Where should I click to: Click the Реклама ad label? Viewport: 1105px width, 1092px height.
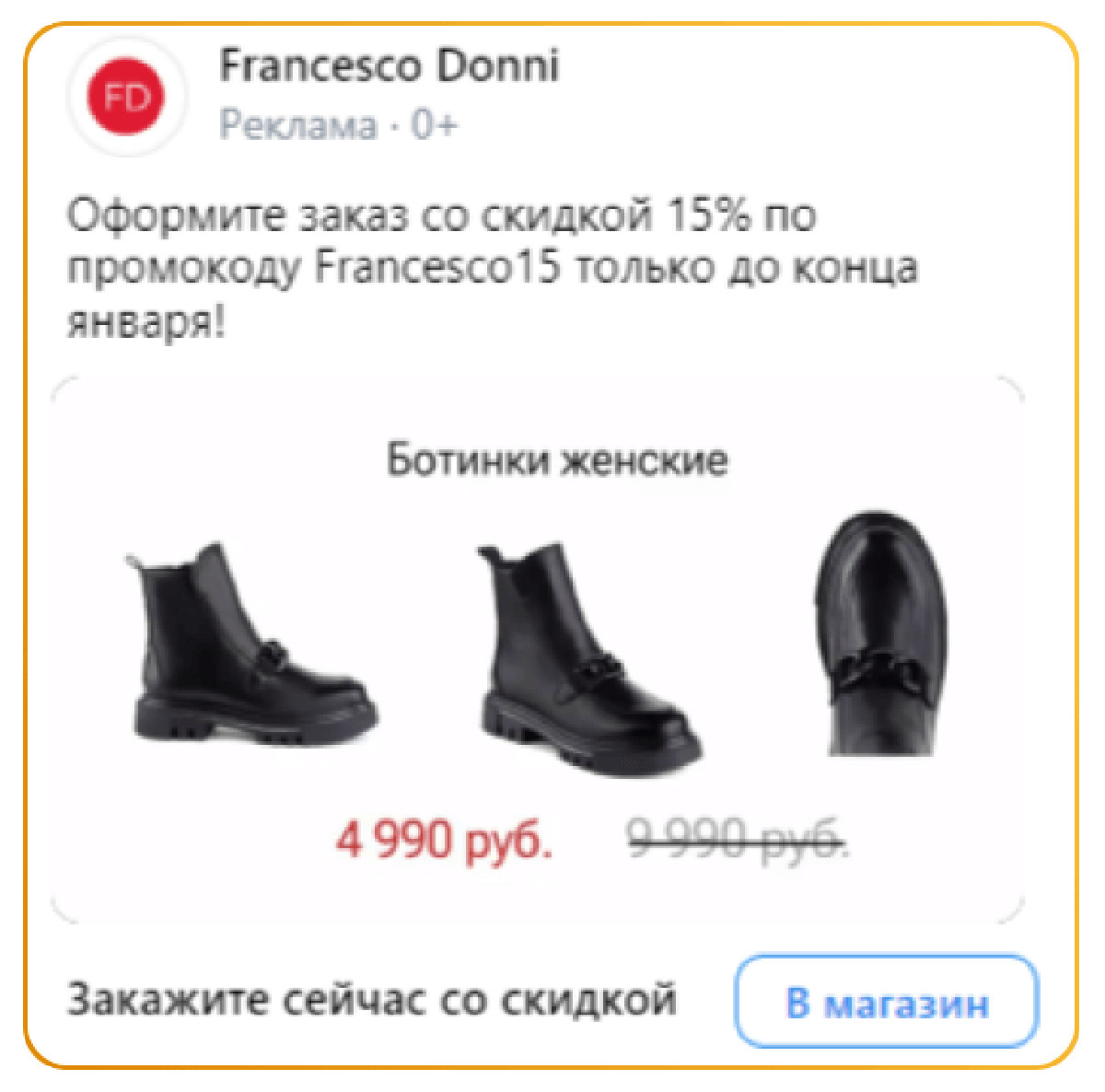pos(298,124)
